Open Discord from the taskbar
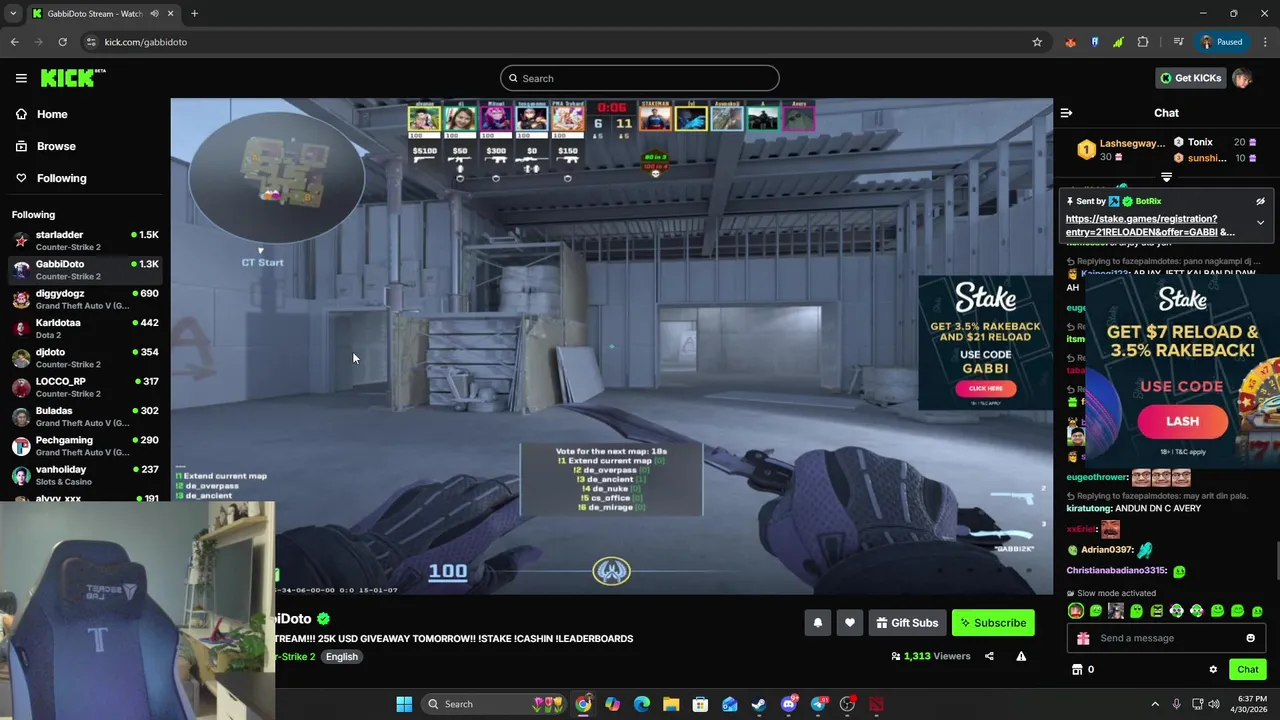Image resolution: width=1280 pixels, height=720 pixels. (x=789, y=704)
